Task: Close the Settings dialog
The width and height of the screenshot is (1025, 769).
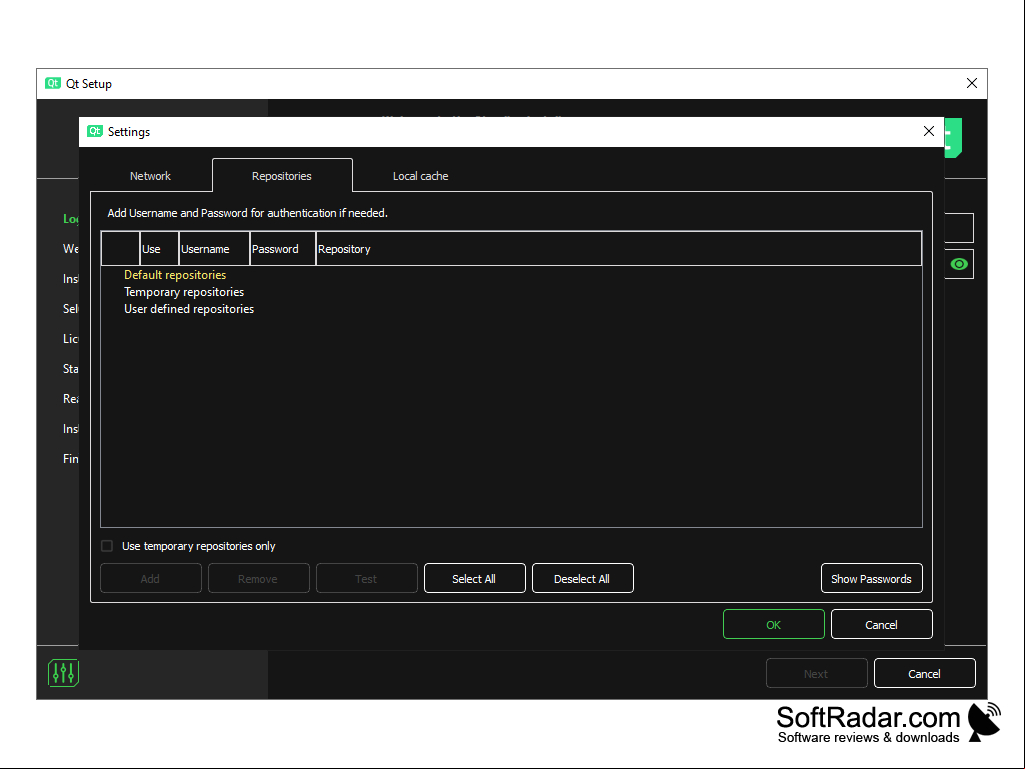Action: coord(928,131)
